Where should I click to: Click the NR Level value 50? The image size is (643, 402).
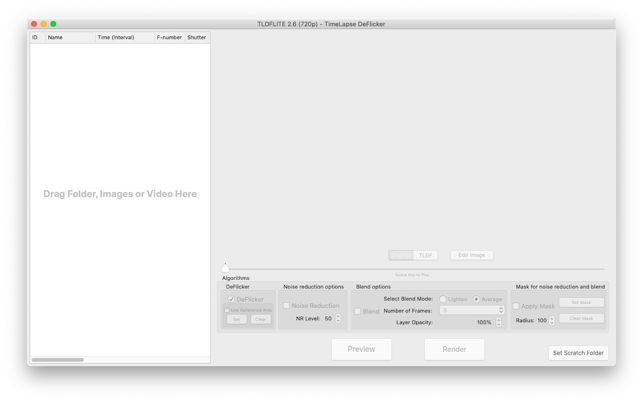tap(328, 319)
